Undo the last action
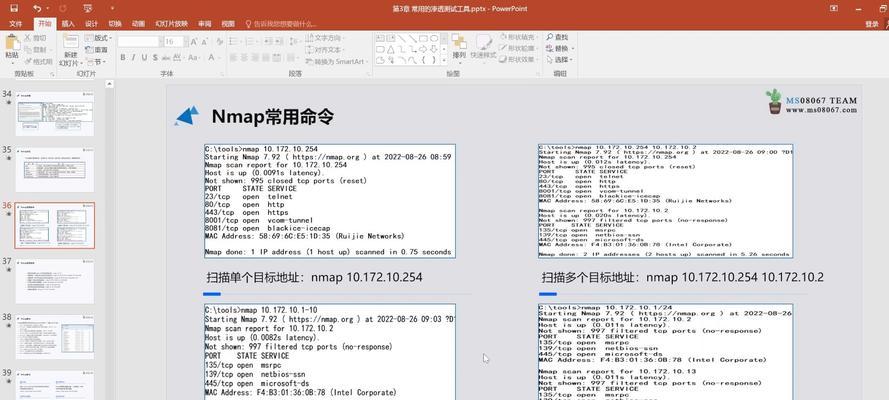This screenshot has width=889, height=400. (37, 8)
